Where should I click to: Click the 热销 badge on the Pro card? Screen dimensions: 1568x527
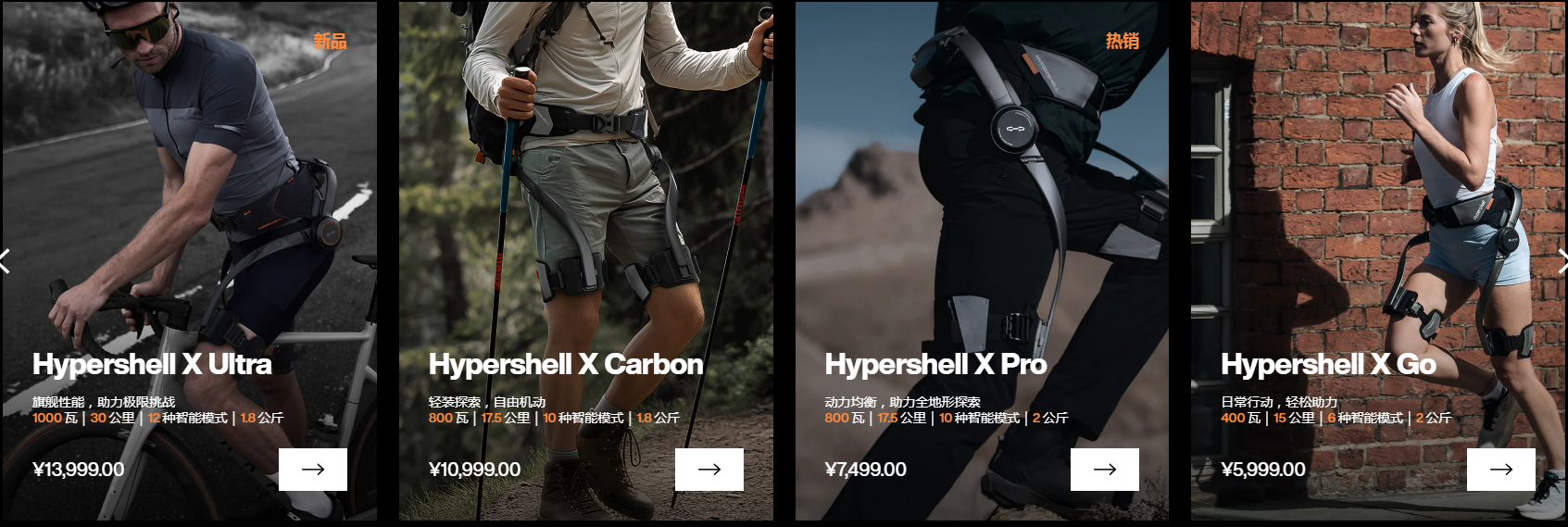[1122, 41]
